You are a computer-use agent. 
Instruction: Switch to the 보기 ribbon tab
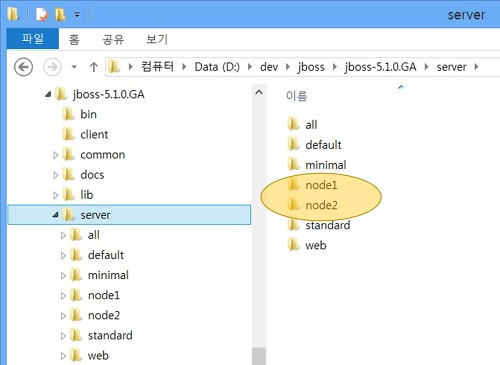point(157,39)
